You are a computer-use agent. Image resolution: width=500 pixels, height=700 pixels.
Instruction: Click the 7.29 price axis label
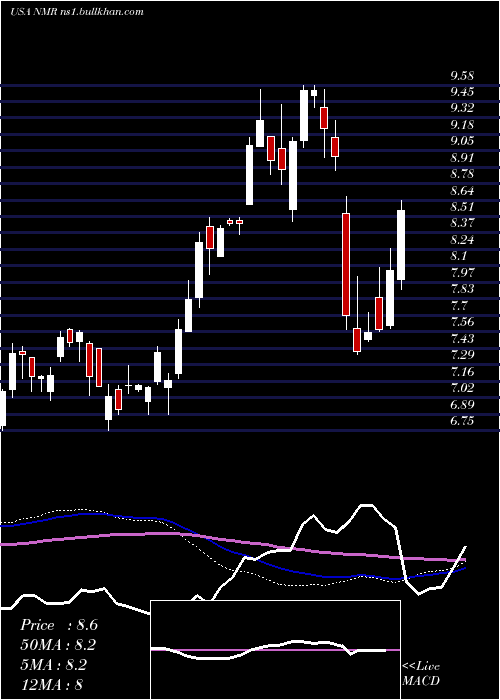click(x=462, y=354)
